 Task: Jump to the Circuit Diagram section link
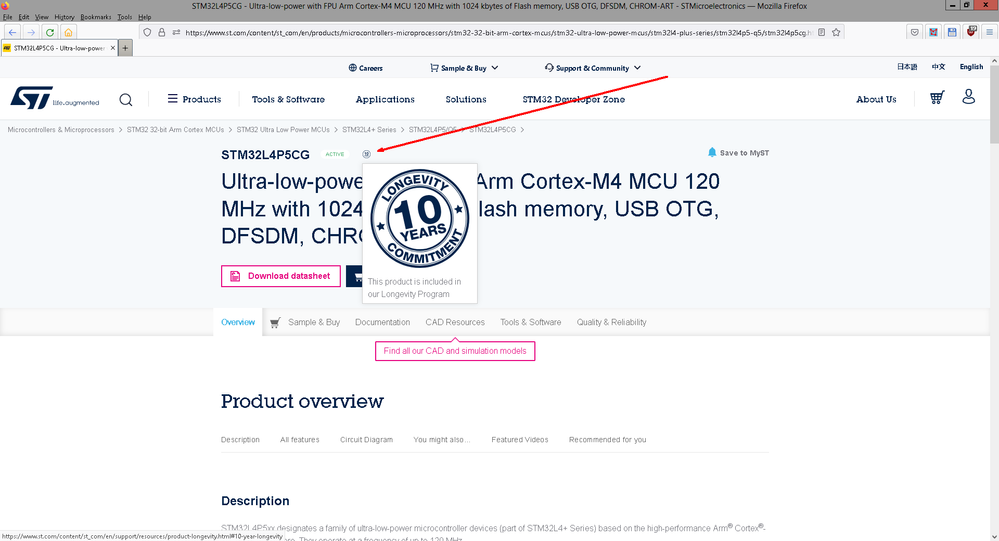[x=366, y=440]
